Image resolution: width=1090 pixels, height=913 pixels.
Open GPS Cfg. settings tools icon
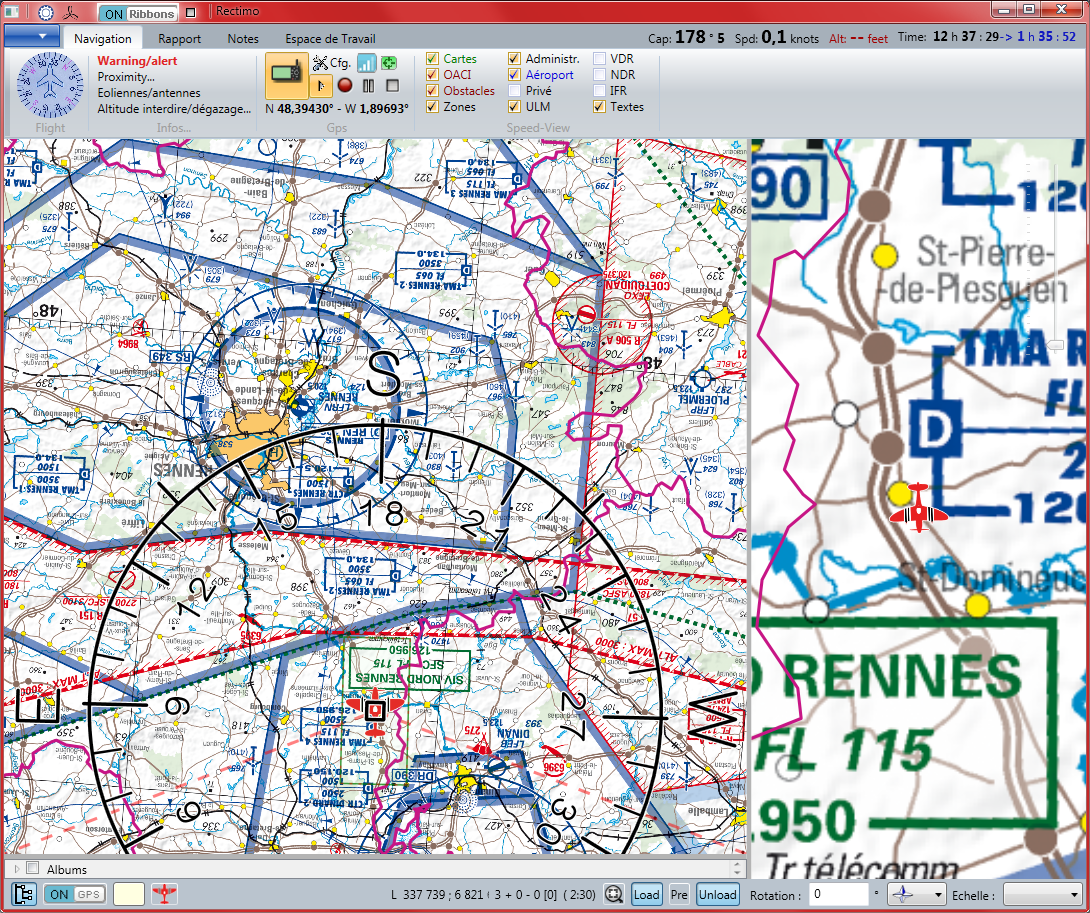[x=331, y=63]
